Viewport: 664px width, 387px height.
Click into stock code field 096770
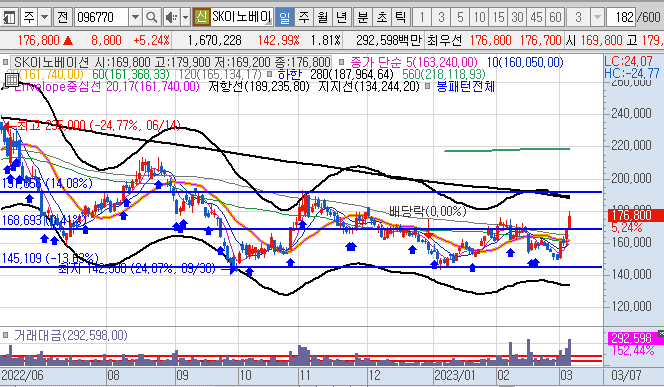[x=101, y=17]
